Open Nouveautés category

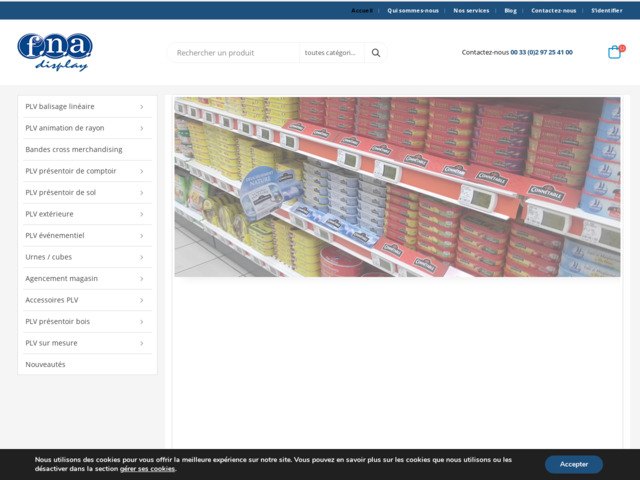click(46, 364)
